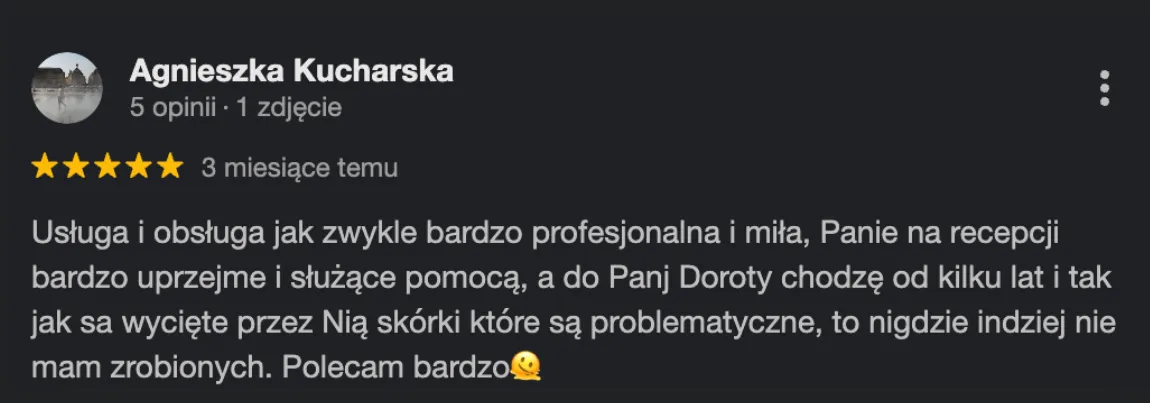Open the three-dot review options menu
Image resolution: width=1150 pixels, height=403 pixels.
click(x=1105, y=89)
